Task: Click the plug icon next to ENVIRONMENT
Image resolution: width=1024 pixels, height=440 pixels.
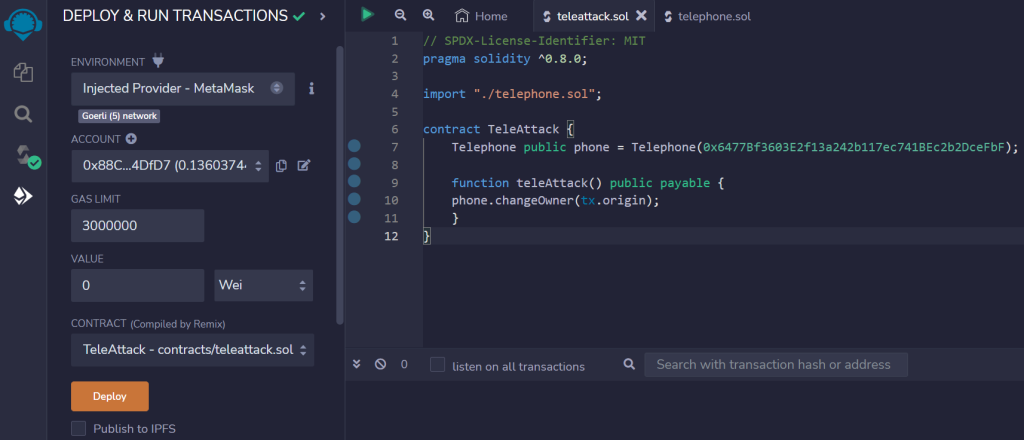Action: pyautogui.click(x=158, y=61)
